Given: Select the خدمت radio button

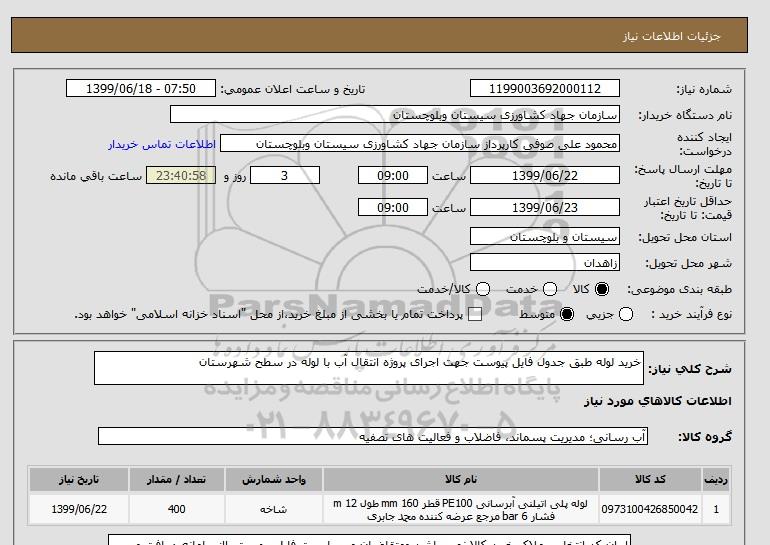Looking at the screenshot, I should click(x=550, y=289).
